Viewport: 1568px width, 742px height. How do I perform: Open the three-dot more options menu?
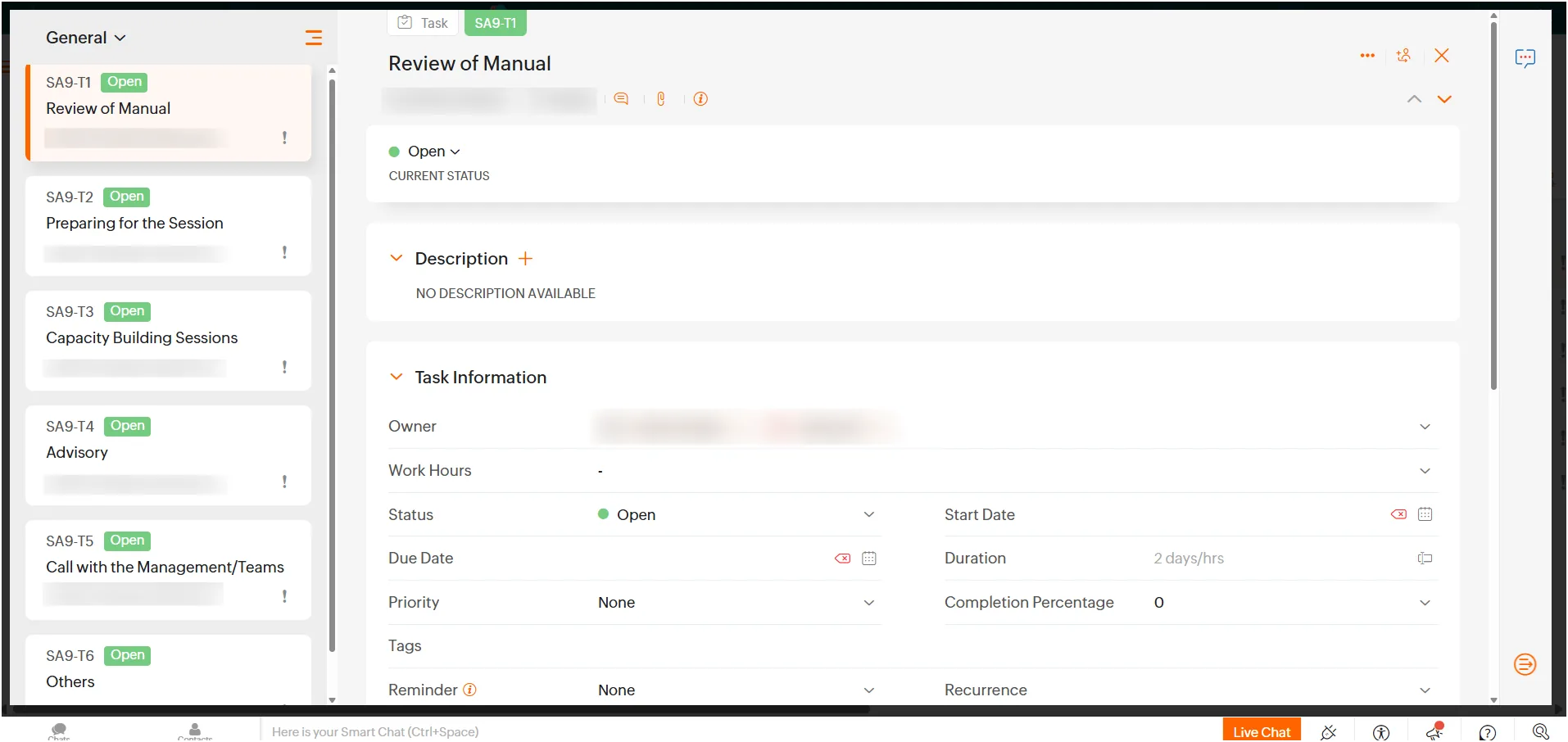tap(1367, 56)
